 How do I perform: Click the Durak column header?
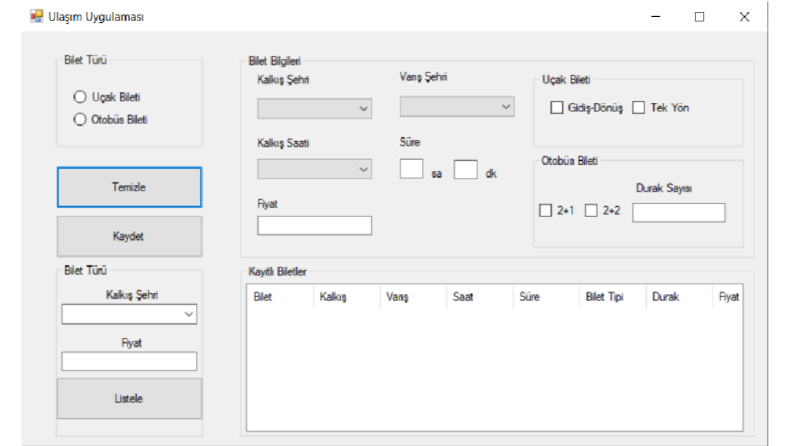click(679, 297)
